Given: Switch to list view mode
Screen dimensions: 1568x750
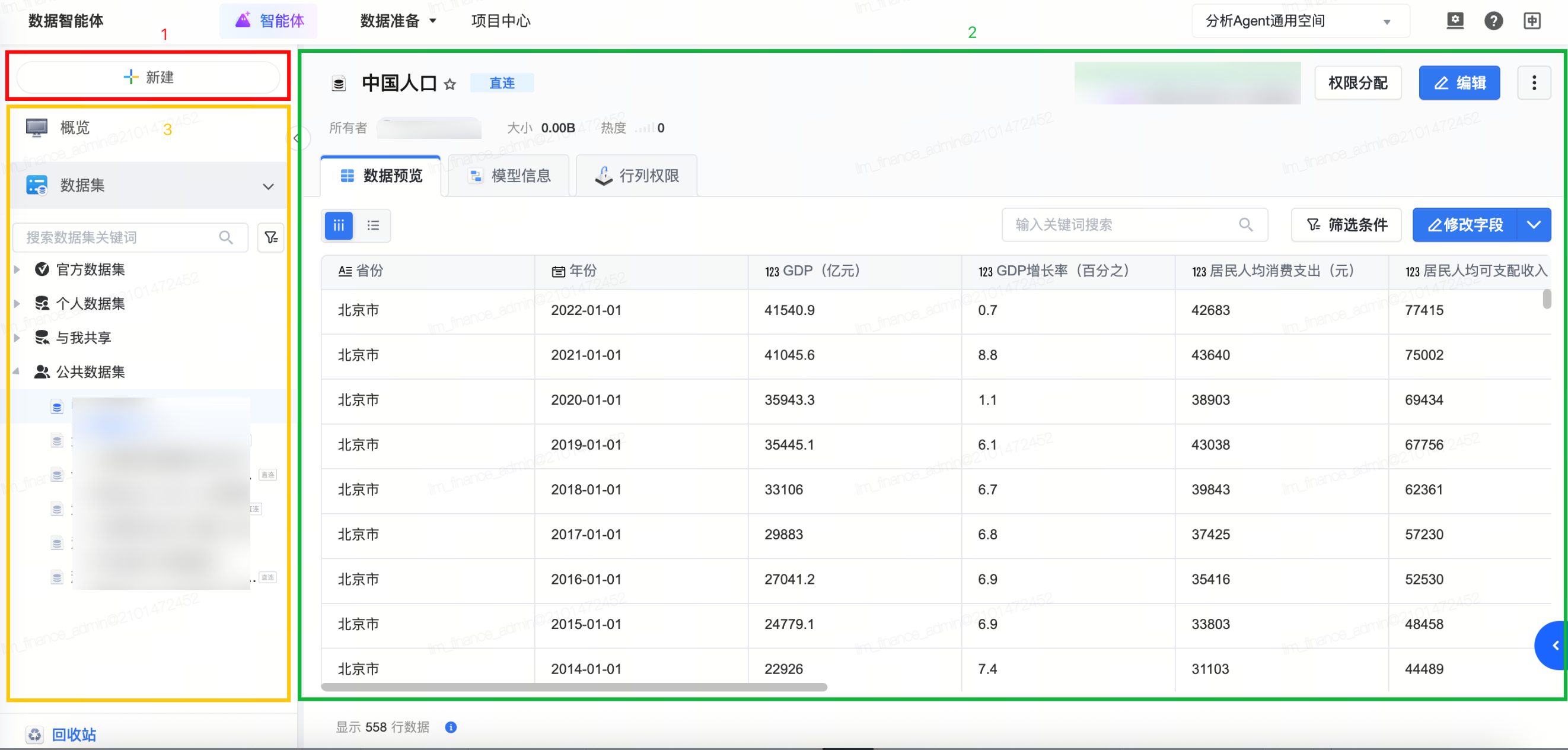Looking at the screenshot, I should coord(373,225).
